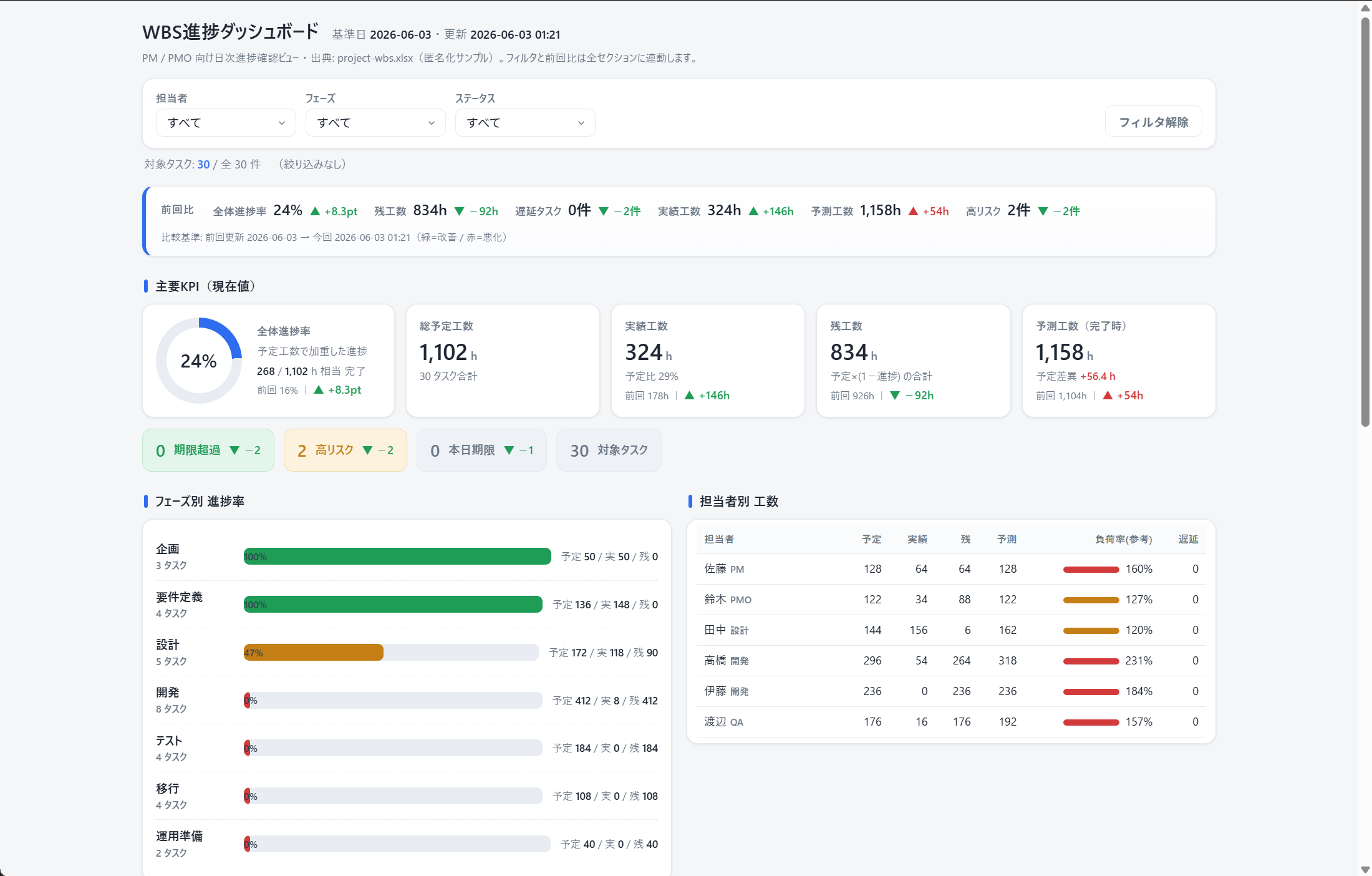1372x876 pixels.
Task: Click the 期限超過 summary chip
Action: click(208, 450)
